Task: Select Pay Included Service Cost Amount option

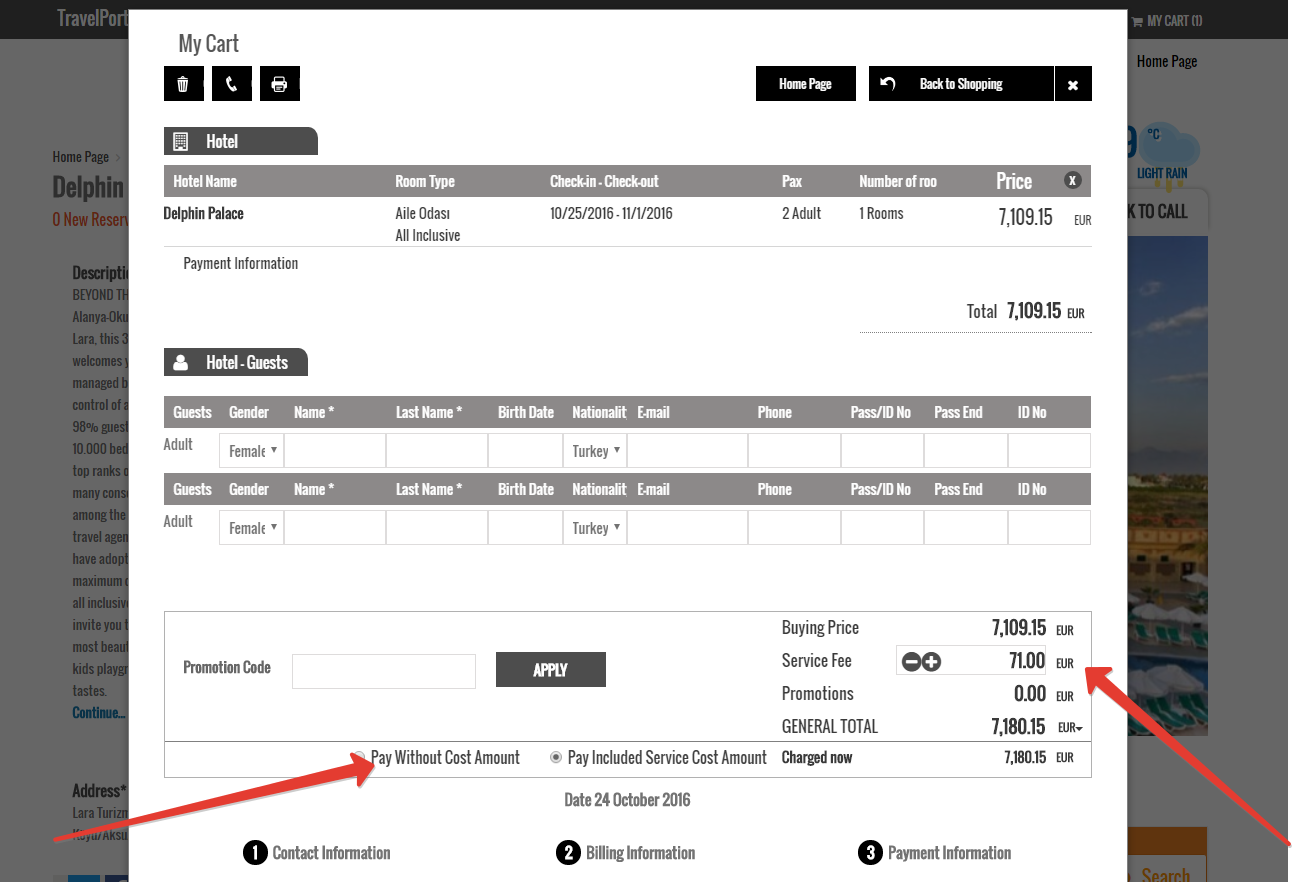Action: (556, 758)
